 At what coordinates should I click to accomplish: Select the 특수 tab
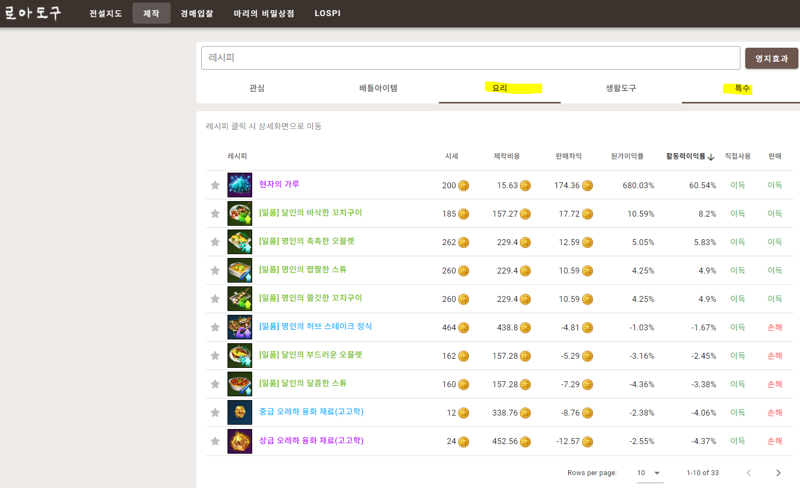pos(741,88)
